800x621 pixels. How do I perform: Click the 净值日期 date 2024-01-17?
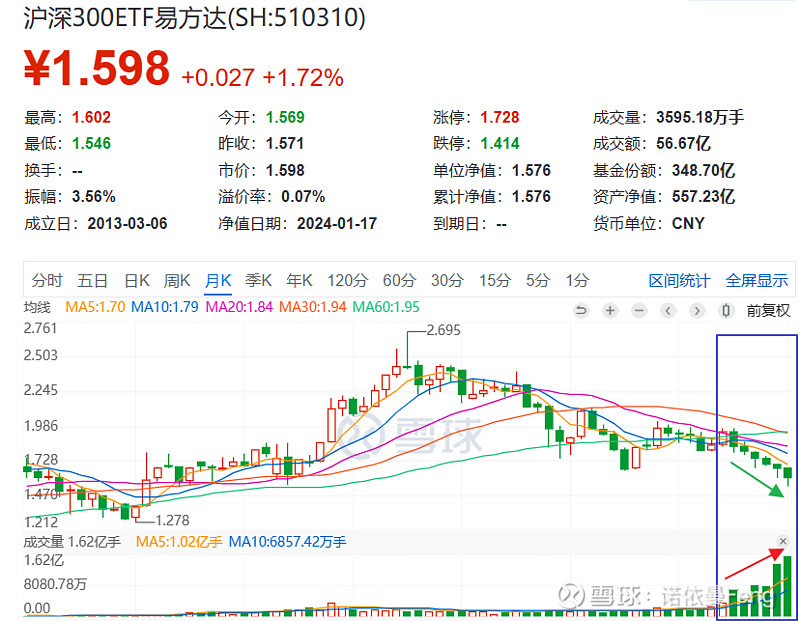pos(337,223)
